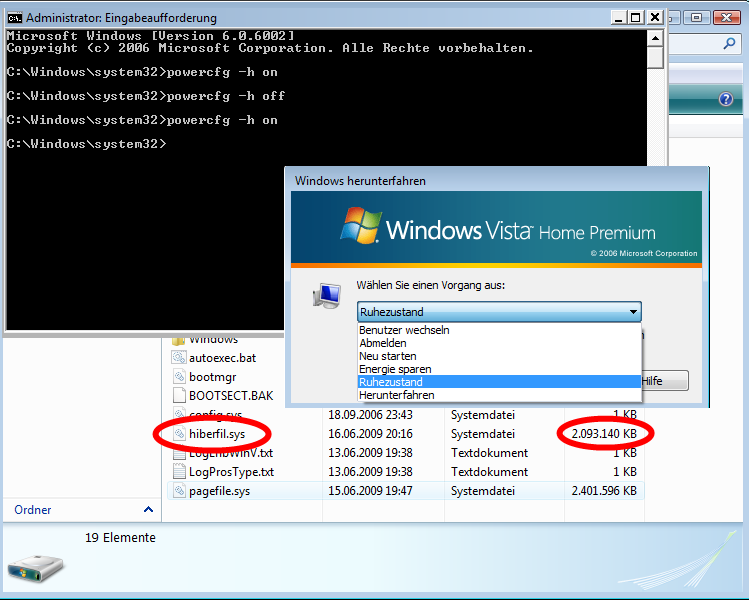The height and width of the screenshot is (600, 749).
Task: Expand the Ordner folders pane
Action: click(x=149, y=509)
